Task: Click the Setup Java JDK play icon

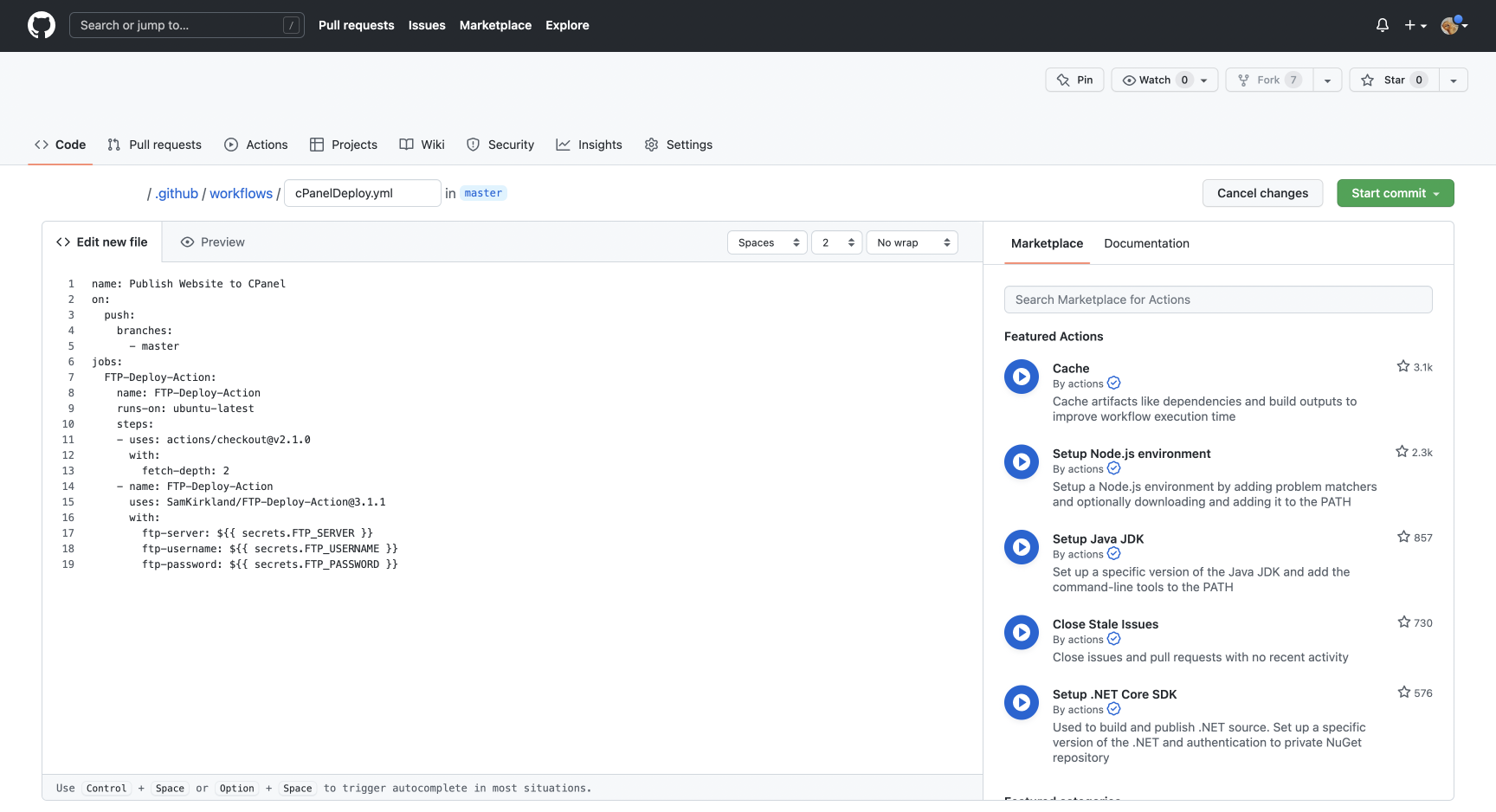Action: click(x=1022, y=547)
